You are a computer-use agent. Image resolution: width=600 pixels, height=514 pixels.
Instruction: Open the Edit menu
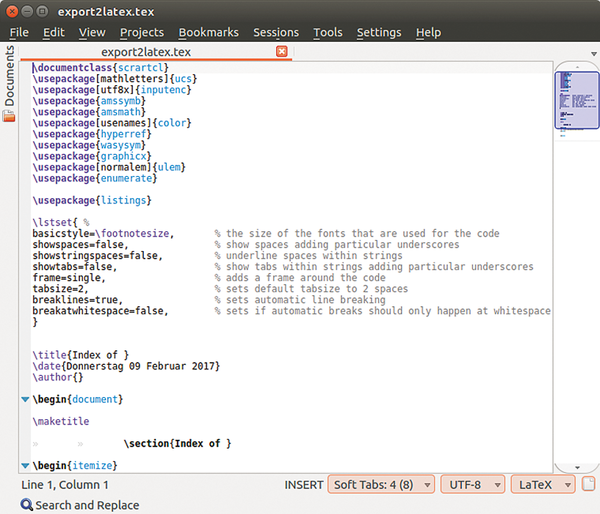[54, 33]
